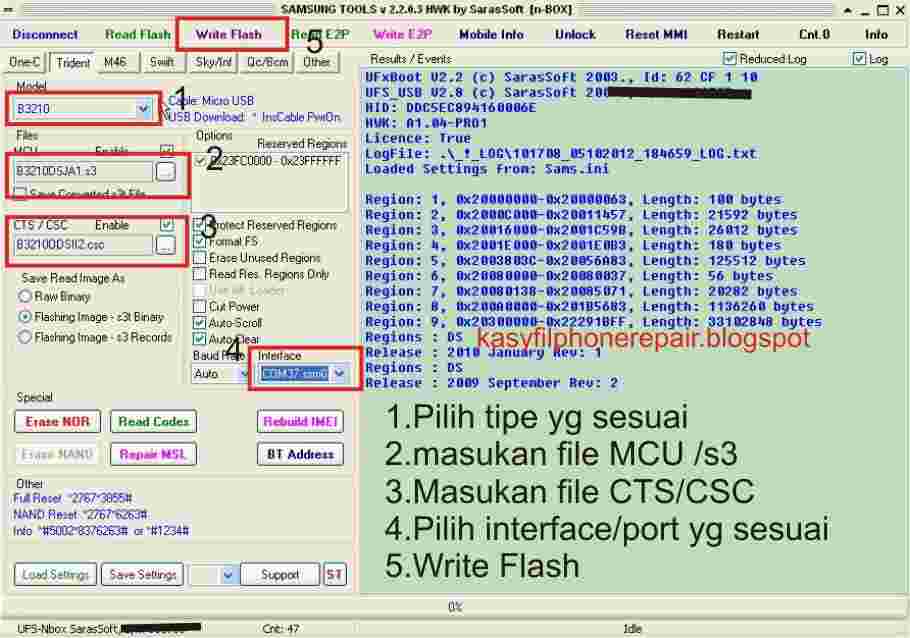Toggle the Log checkbox
The height and width of the screenshot is (638, 910).
click(x=859, y=59)
